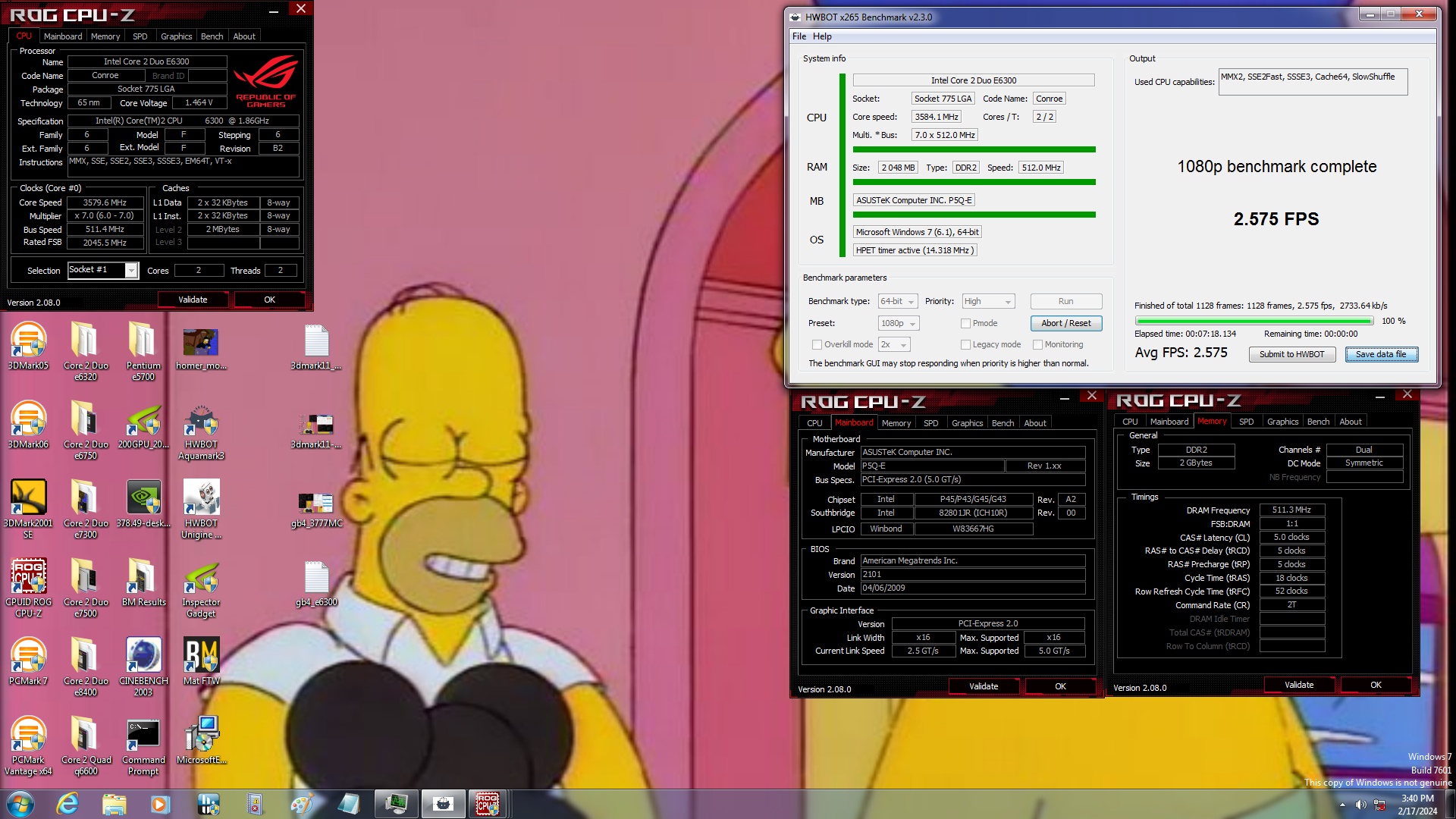Switch to CPU tab in Memory CPU-Z window
This screenshot has width=1456, height=819.
pos(1130,422)
